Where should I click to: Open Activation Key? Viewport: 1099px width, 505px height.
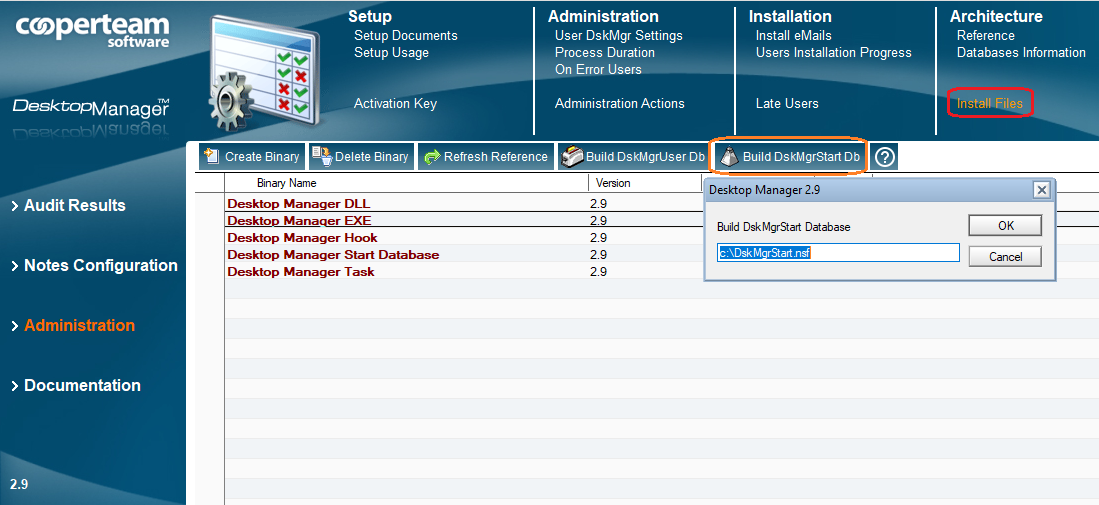tap(395, 104)
